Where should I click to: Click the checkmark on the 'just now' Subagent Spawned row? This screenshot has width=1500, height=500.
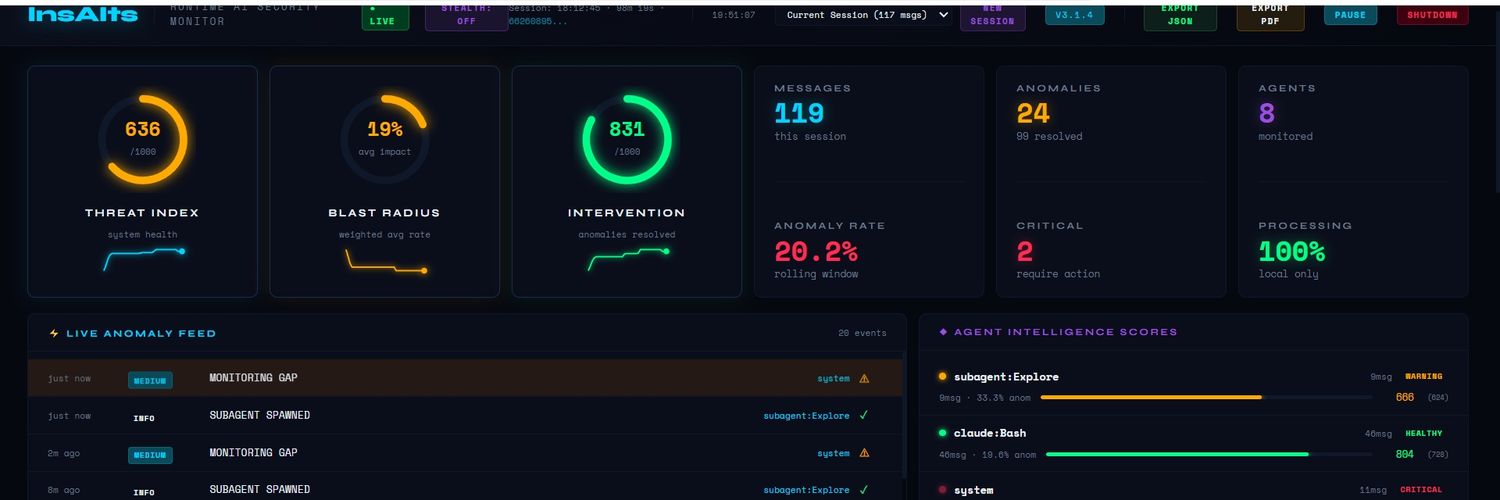(x=863, y=415)
